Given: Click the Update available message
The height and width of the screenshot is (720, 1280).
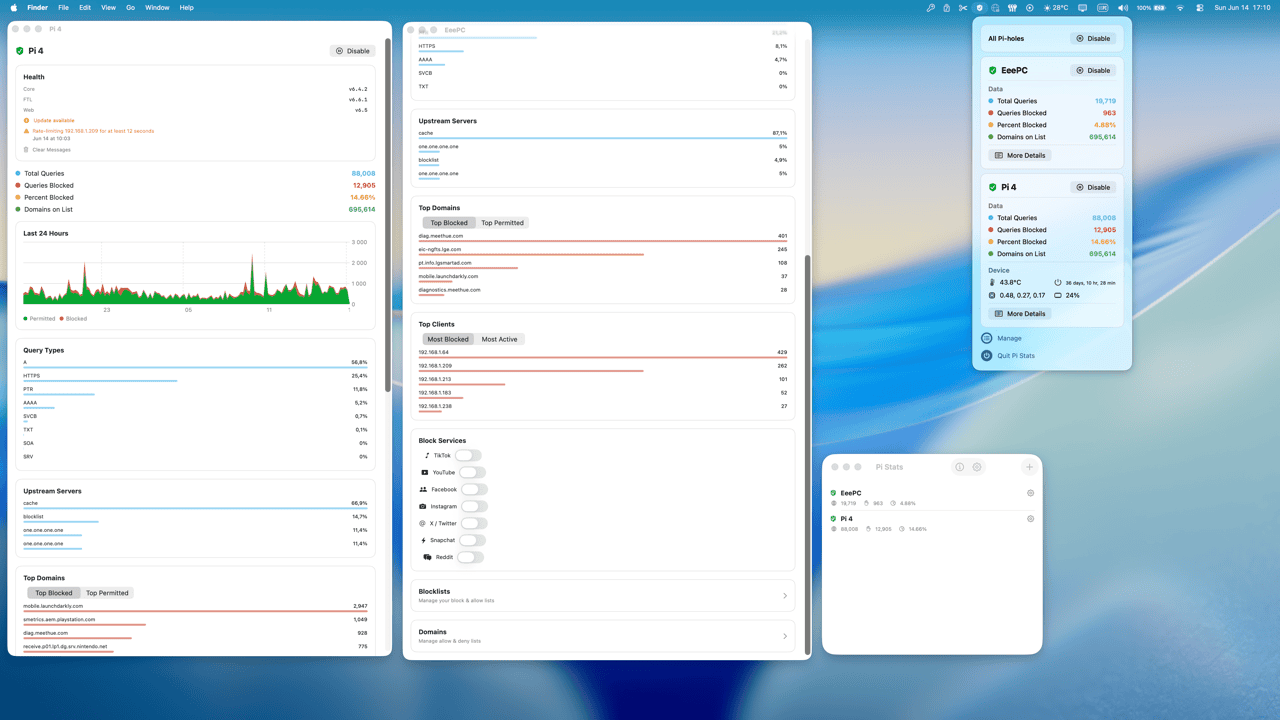Looking at the screenshot, I should coord(54,120).
